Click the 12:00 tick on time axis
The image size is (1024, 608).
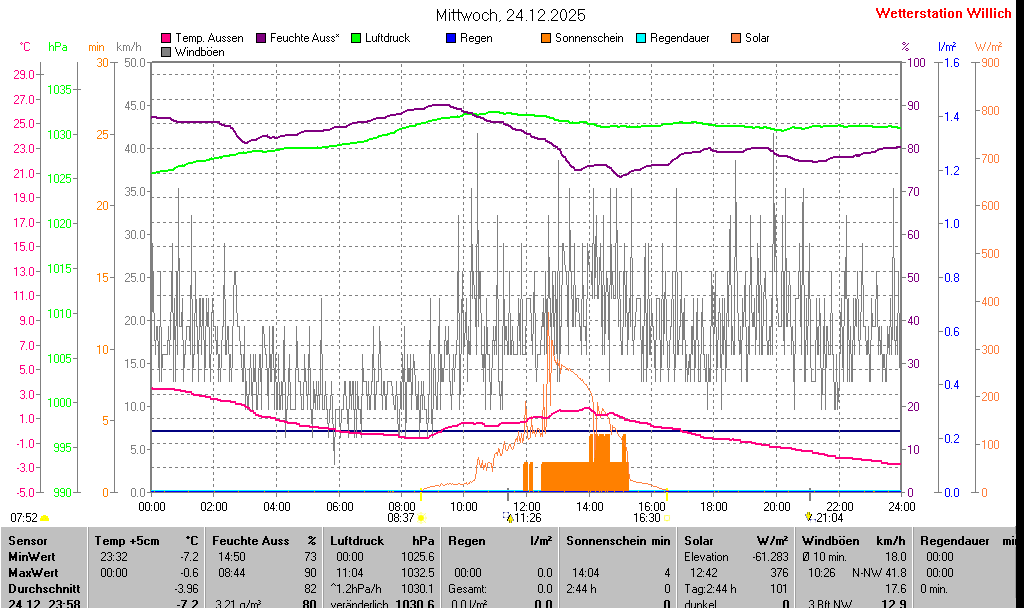526,506
